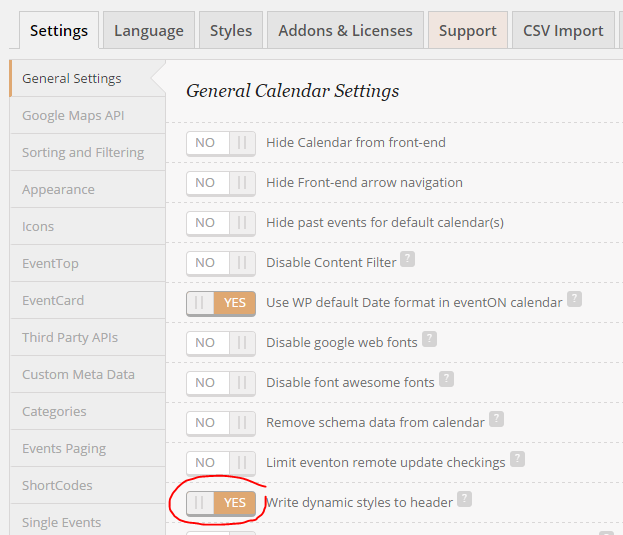Show tooltip for Limit eventon remote update checkings
This screenshot has width=623, height=535.
coord(517,459)
